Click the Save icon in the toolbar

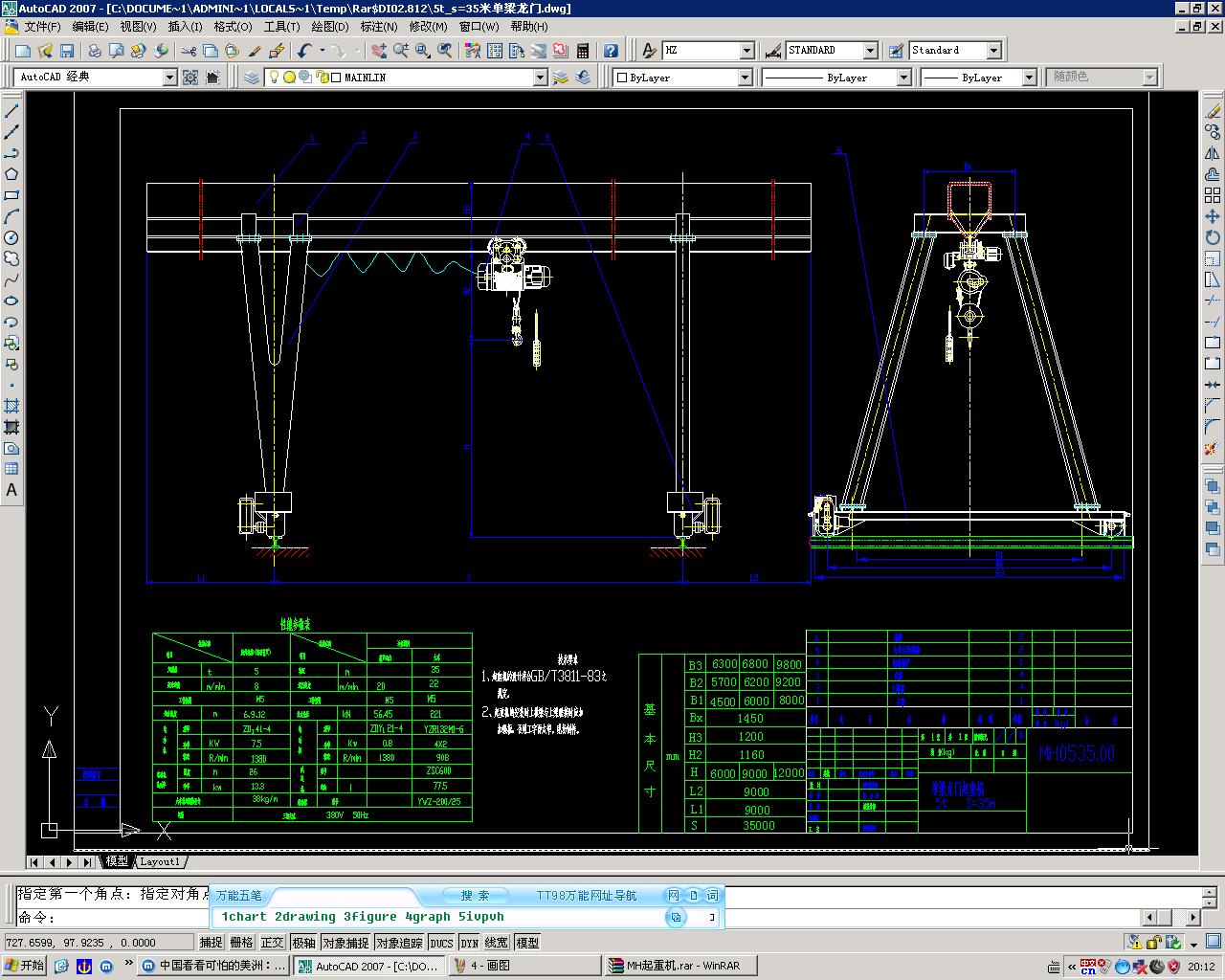[67, 51]
